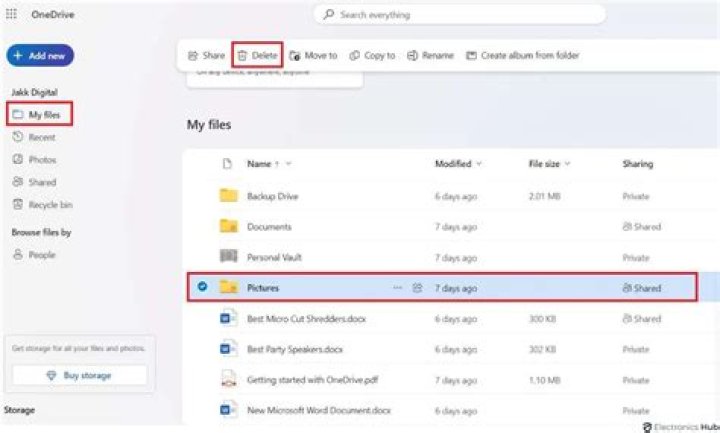The height and width of the screenshot is (433, 720).
Task: Sort by the Name column header
Action: [259, 164]
